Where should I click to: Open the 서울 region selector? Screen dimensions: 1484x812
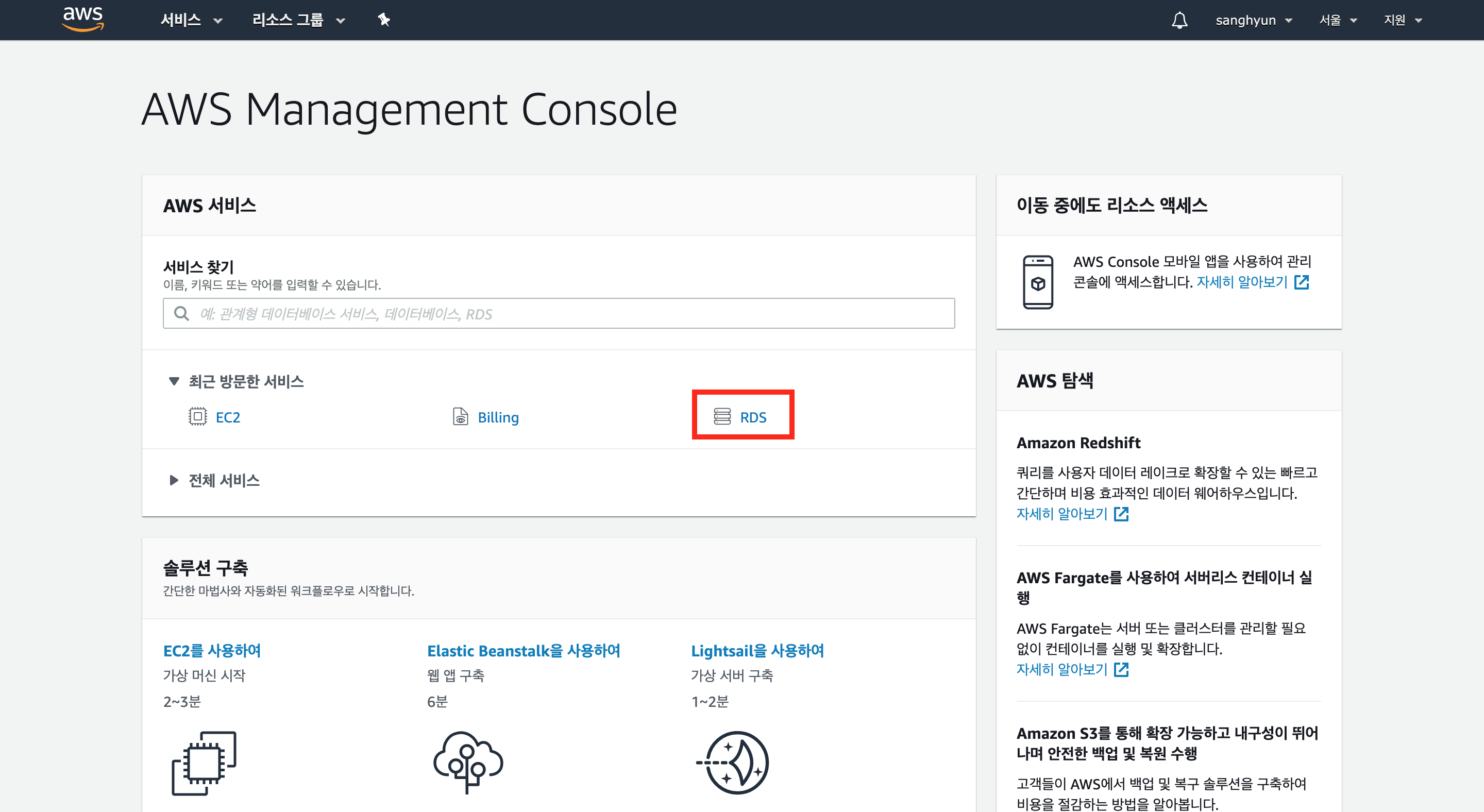tap(1337, 20)
